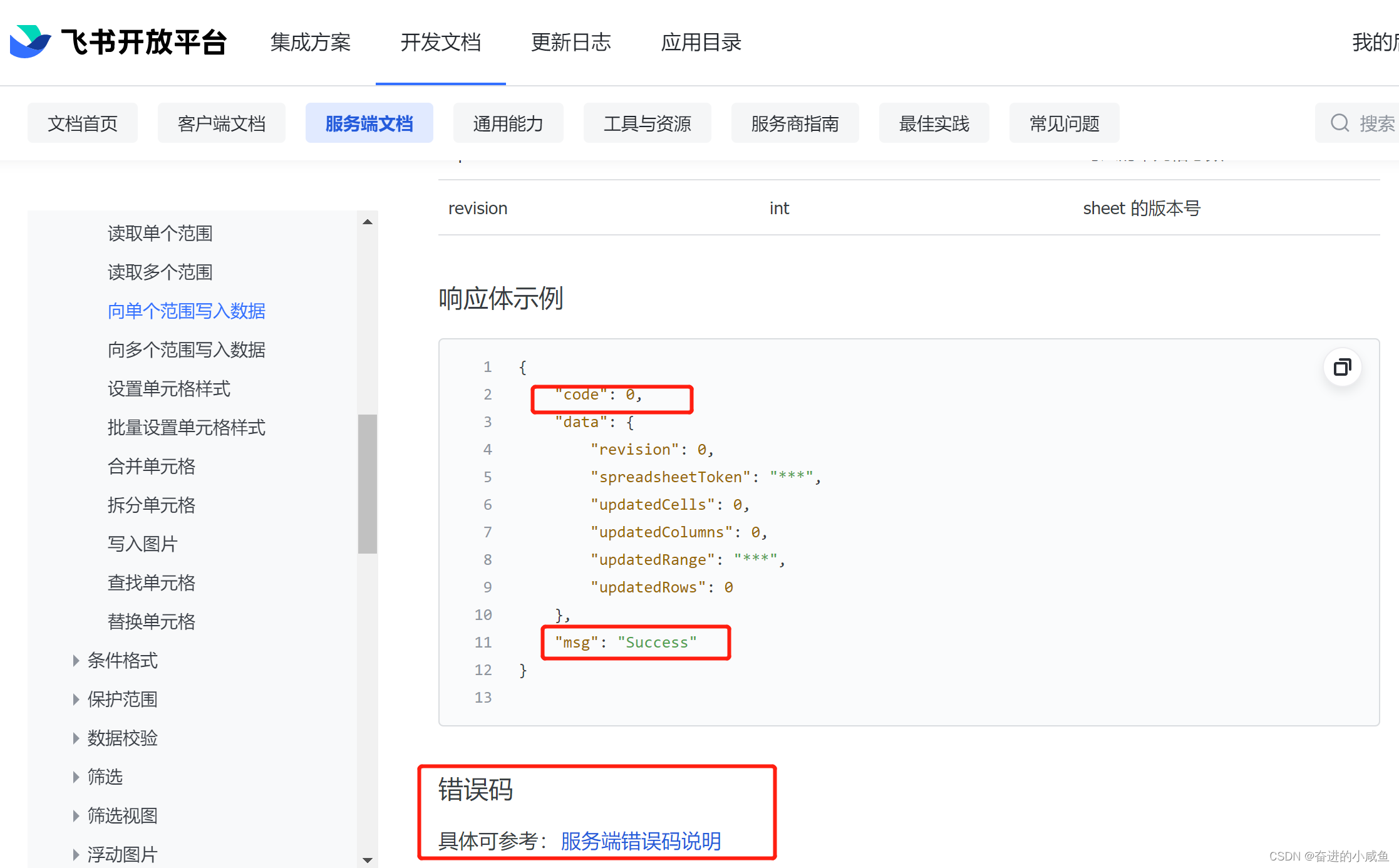
Task: Click the "updatedRange" code line
Action: click(x=688, y=560)
